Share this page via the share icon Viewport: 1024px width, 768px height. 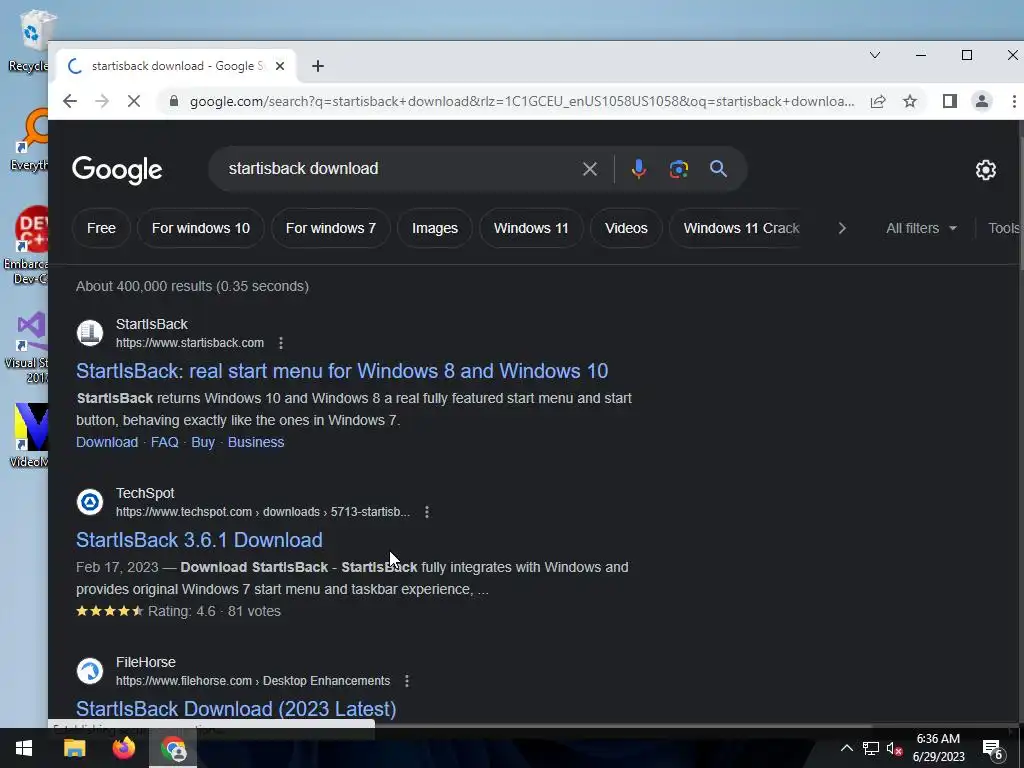coord(878,101)
